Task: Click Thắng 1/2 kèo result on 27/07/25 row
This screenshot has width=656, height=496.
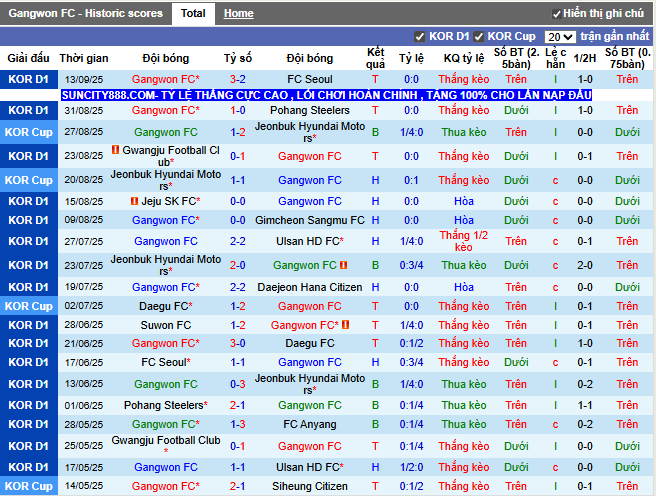Action: tap(464, 241)
